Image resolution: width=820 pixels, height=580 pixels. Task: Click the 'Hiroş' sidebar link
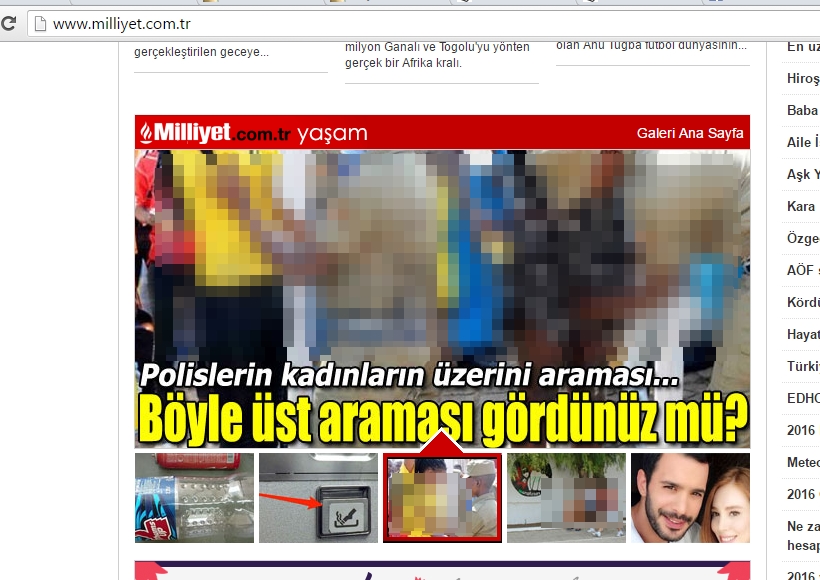coord(802,79)
